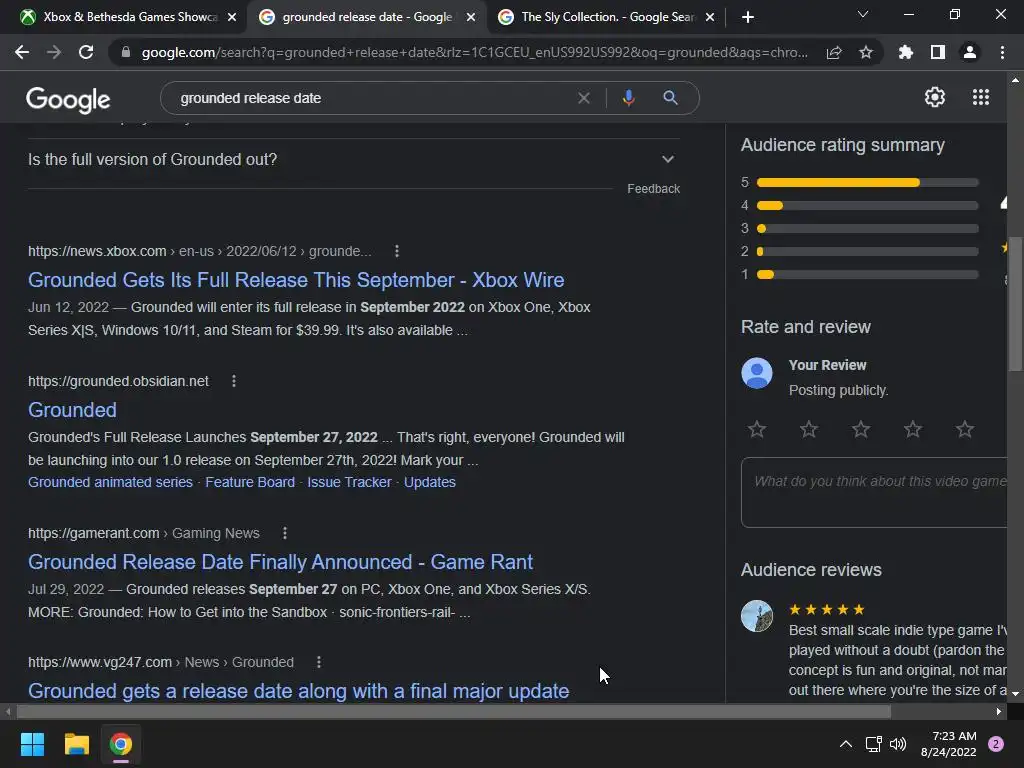The width and height of the screenshot is (1024, 768).
Task: Show hidden system tray icons
Action: pos(846,744)
